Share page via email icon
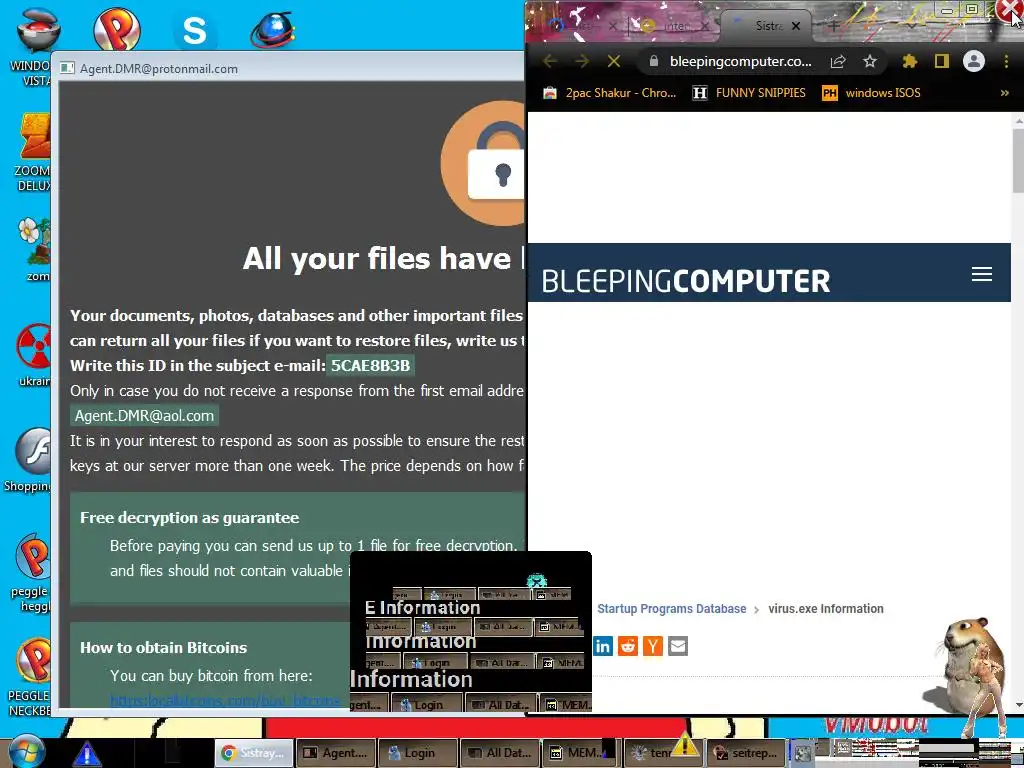 tap(678, 647)
